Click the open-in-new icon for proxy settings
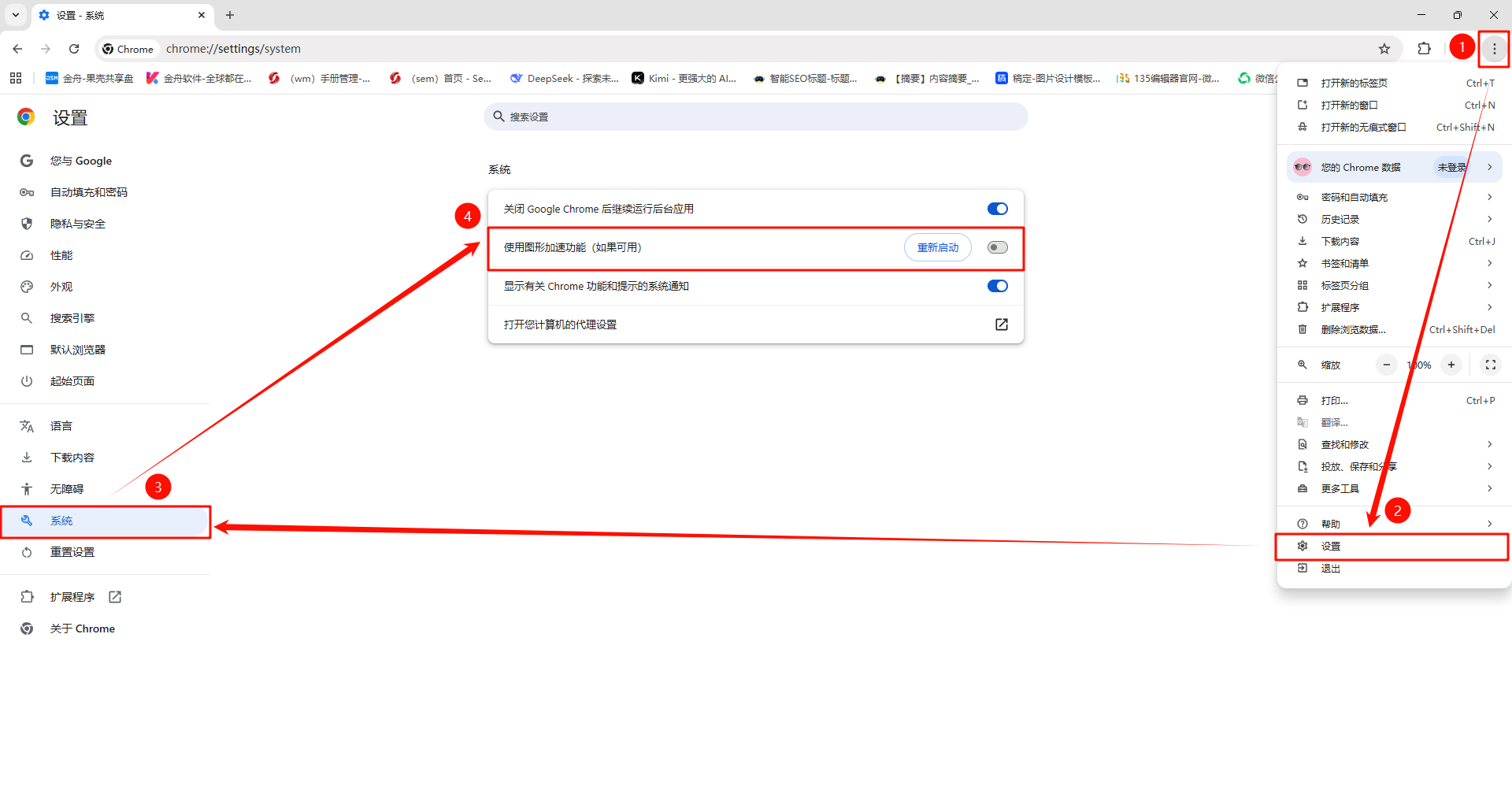This screenshot has height=812, width=1512. (x=1001, y=324)
